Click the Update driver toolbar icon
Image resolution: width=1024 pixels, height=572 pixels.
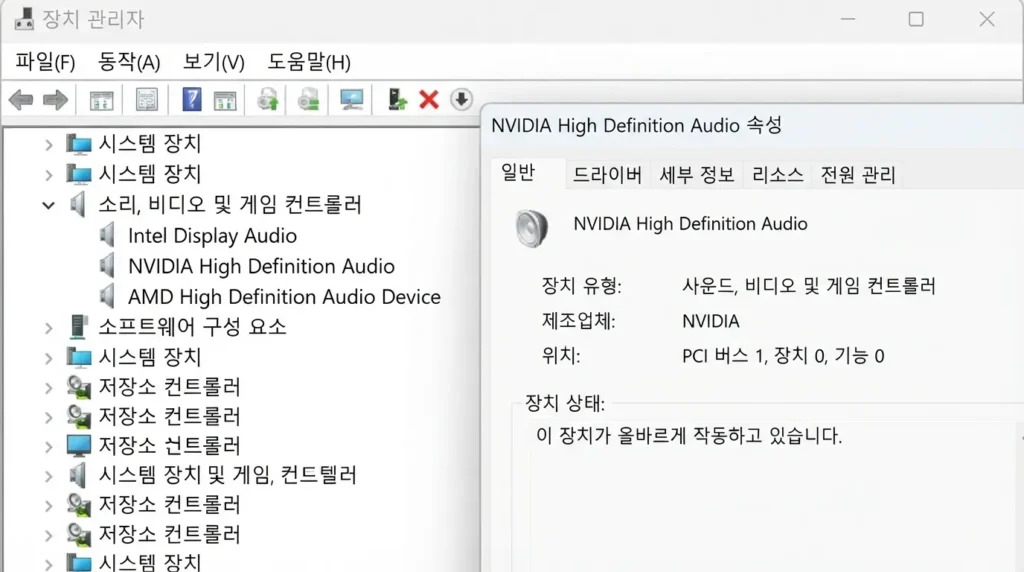(x=268, y=100)
